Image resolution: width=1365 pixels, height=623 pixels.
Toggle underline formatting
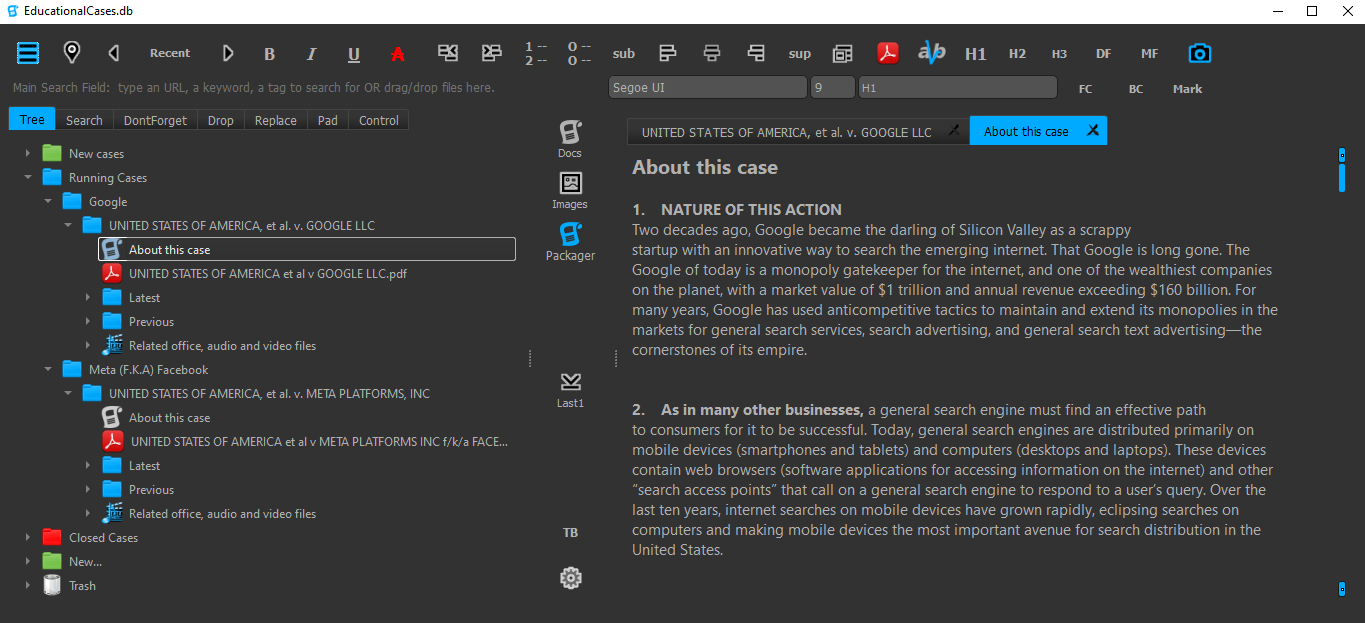(354, 54)
